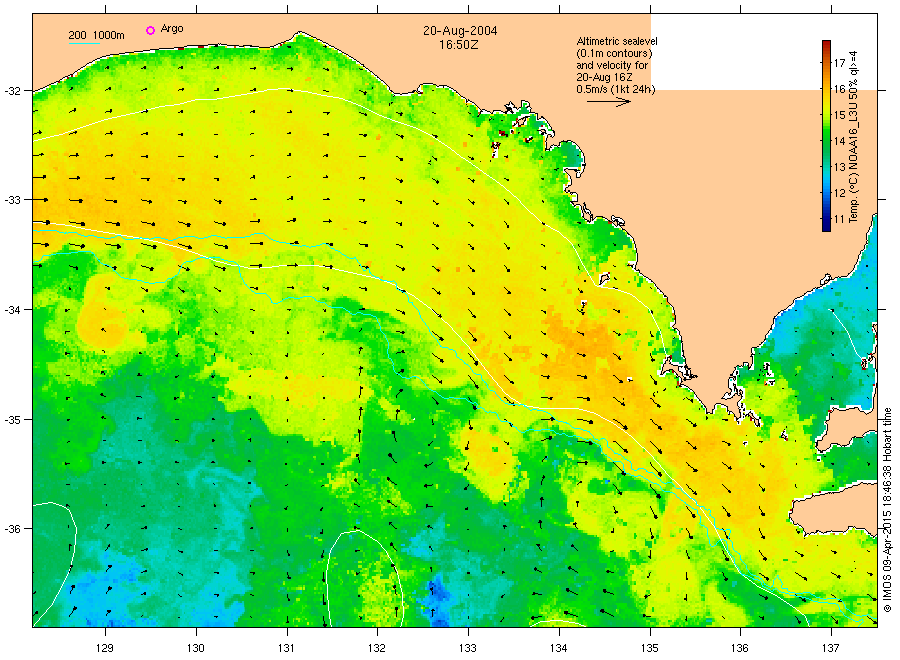
Task: Click the temperature color bar
Action: tap(826, 136)
